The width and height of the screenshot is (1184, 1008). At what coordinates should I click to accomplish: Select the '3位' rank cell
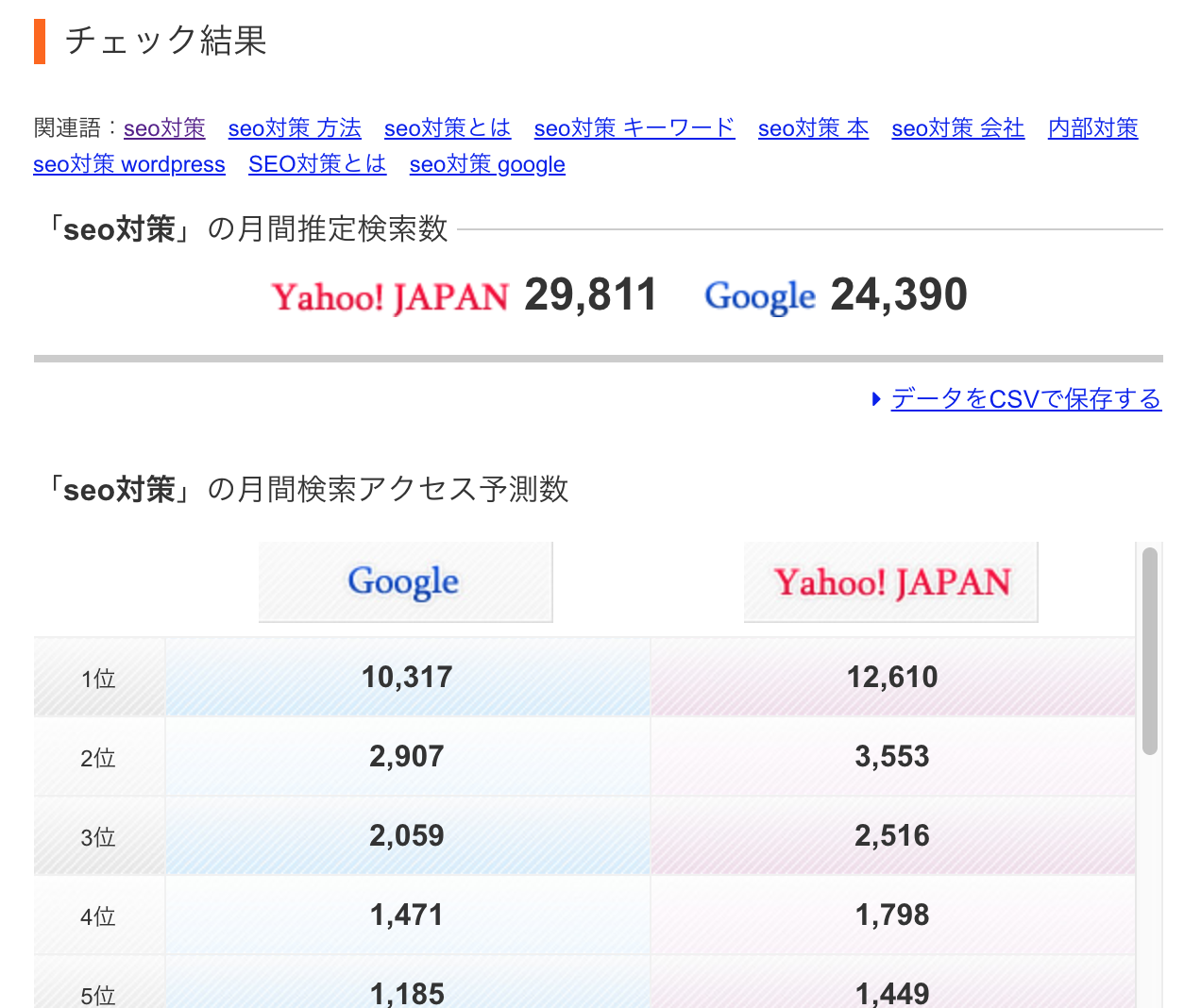pyautogui.click(x=99, y=836)
